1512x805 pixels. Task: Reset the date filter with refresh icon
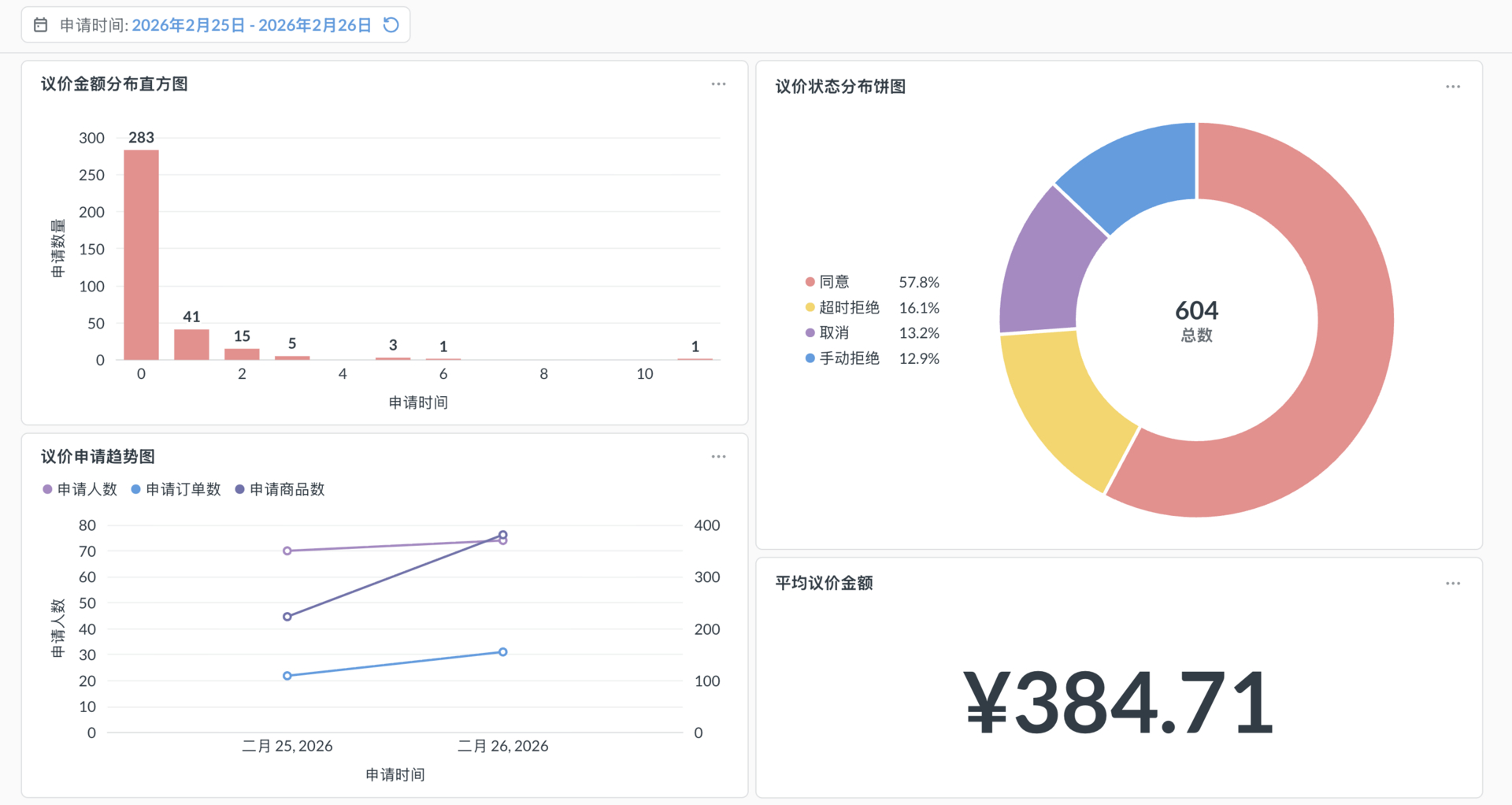pos(391,25)
